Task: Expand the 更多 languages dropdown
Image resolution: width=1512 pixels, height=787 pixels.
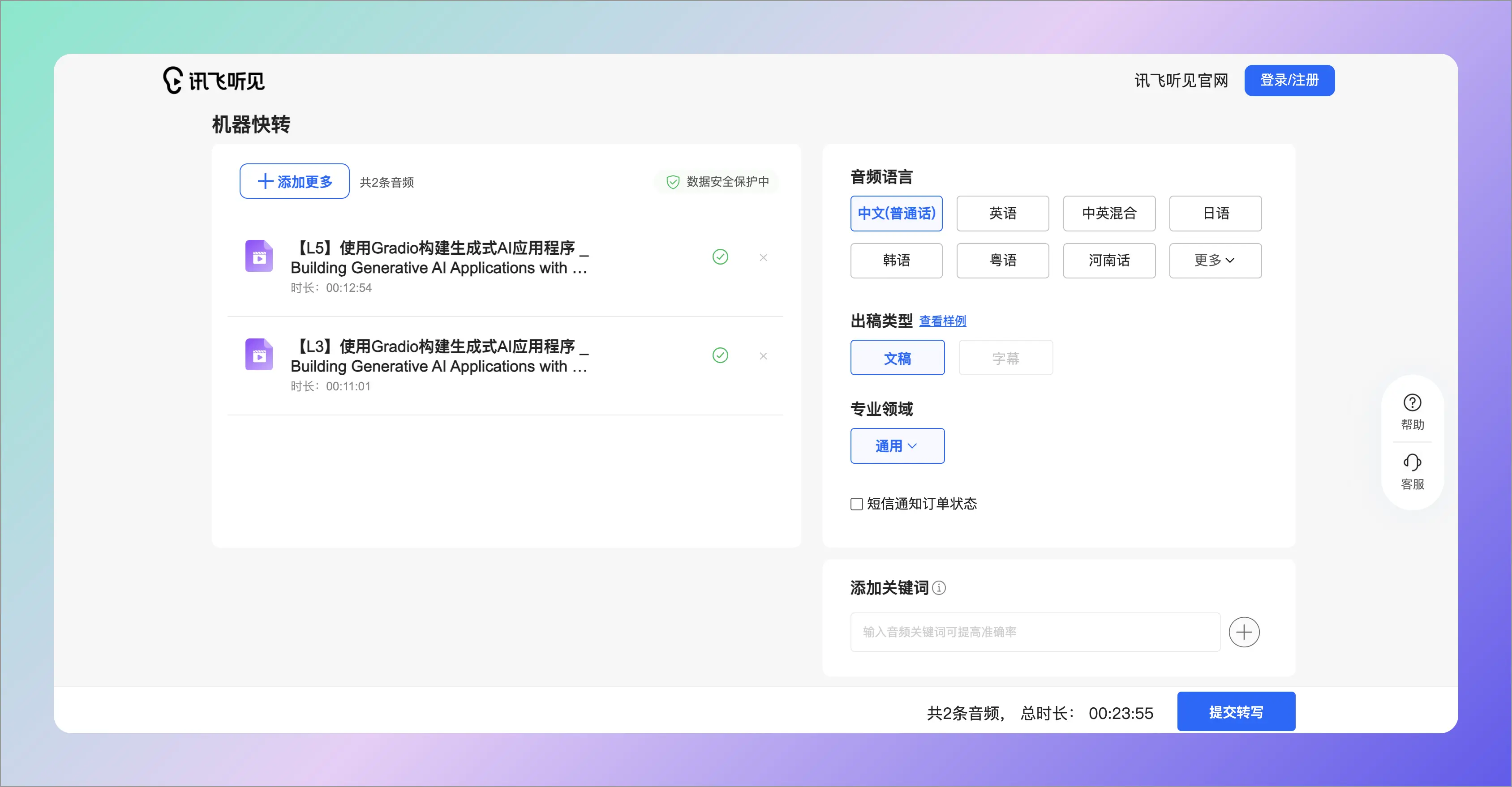Action: pyautogui.click(x=1215, y=261)
